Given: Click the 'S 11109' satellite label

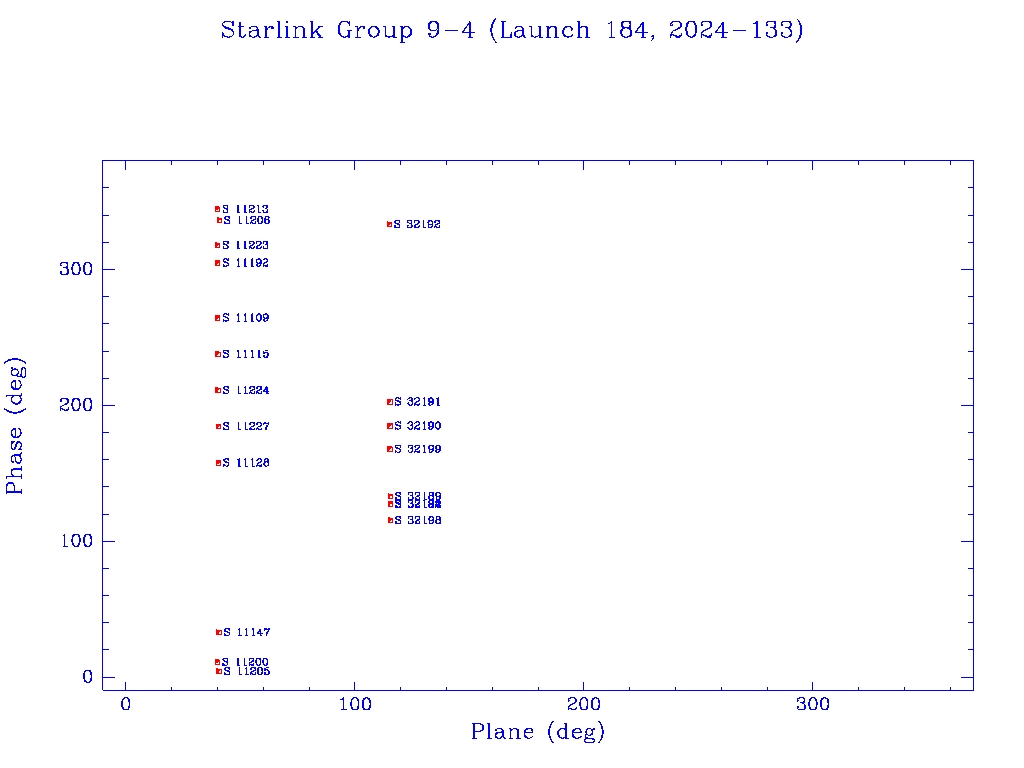Looking at the screenshot, I should pyautogui.click(x=246, y=317).
